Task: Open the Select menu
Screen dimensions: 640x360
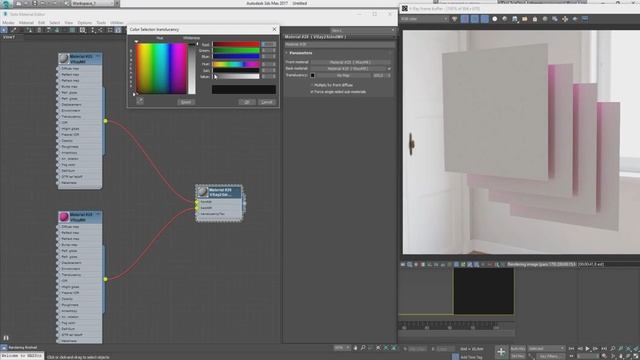Action: 55,23
